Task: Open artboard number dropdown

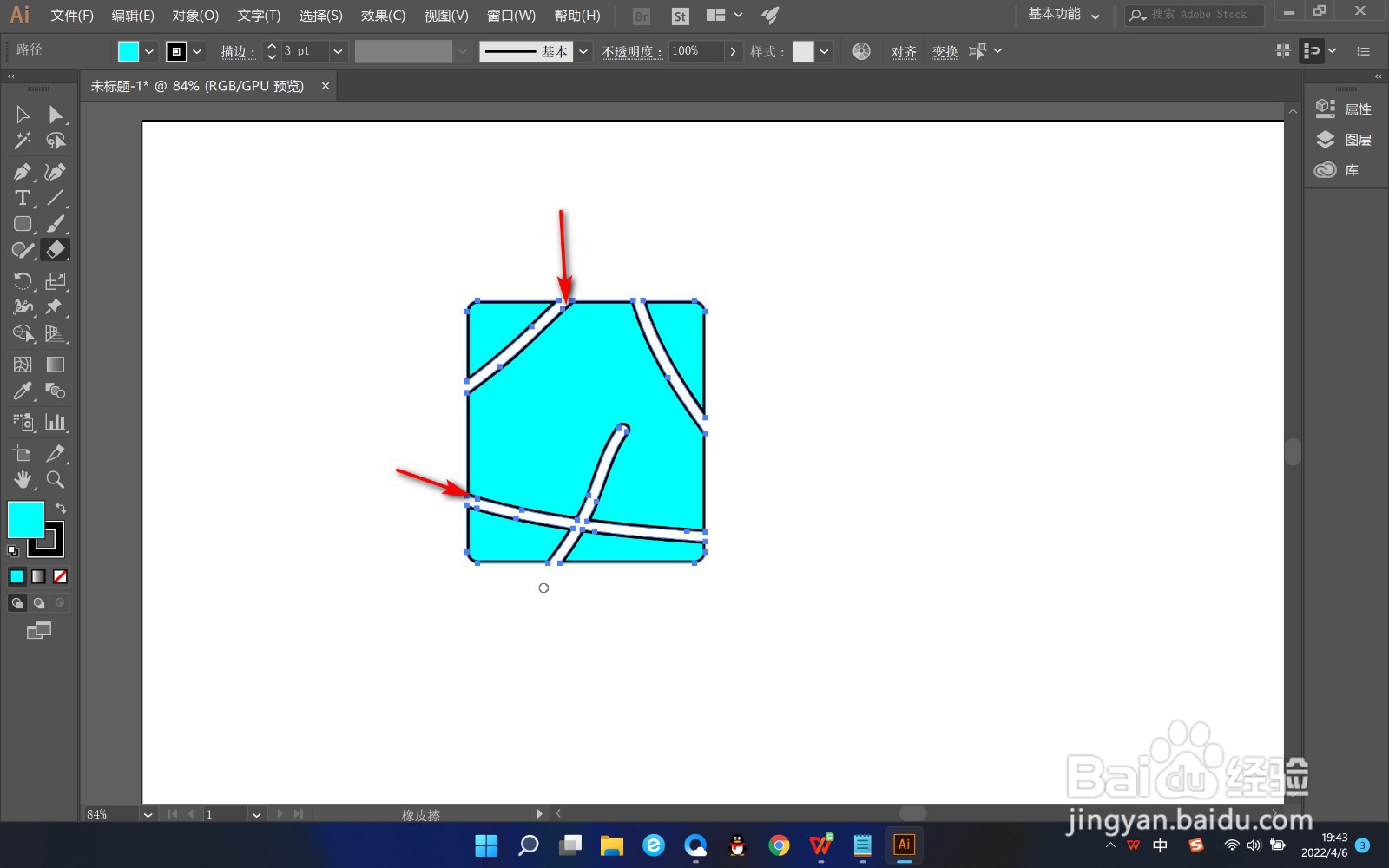Action: (256, 814)
